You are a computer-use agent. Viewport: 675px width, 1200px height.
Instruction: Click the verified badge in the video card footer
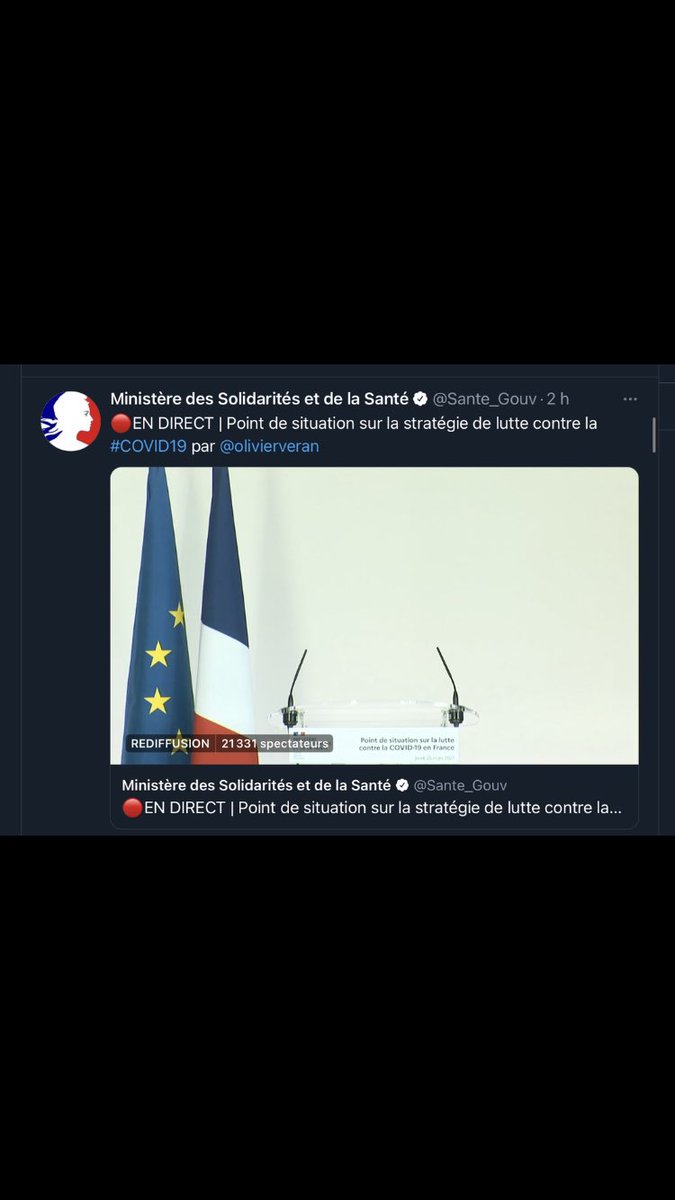401,785
